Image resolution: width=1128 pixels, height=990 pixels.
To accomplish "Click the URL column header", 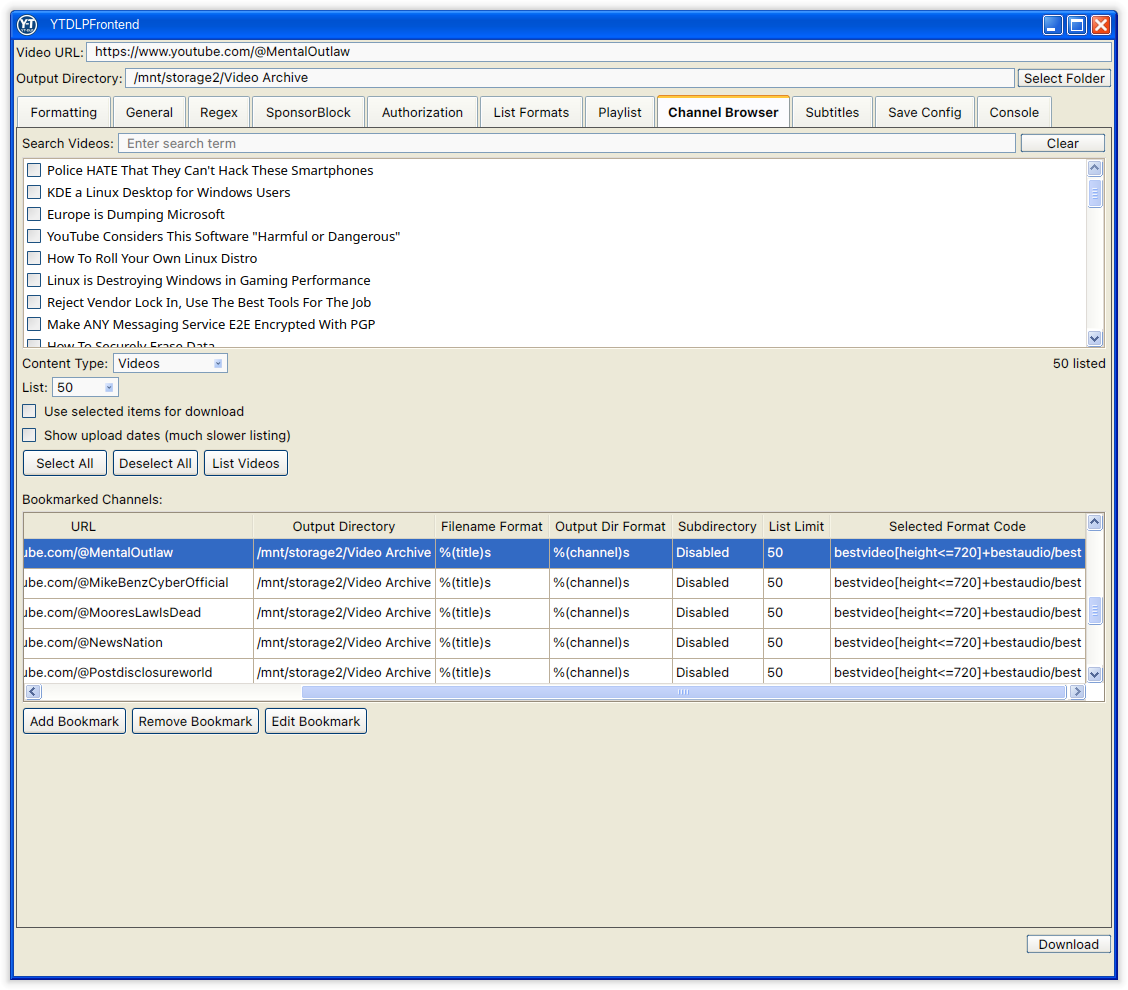I will pyautogui.click(x=138, y=526).
